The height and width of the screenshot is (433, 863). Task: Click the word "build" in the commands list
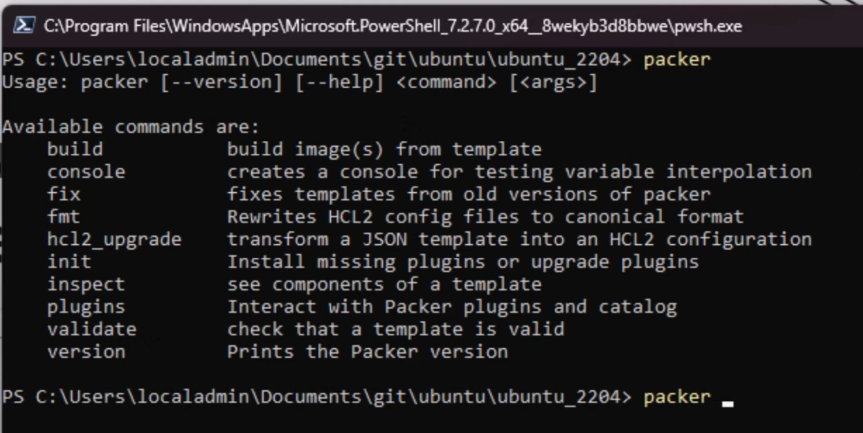pyautogui.click(x=74, y=149)
